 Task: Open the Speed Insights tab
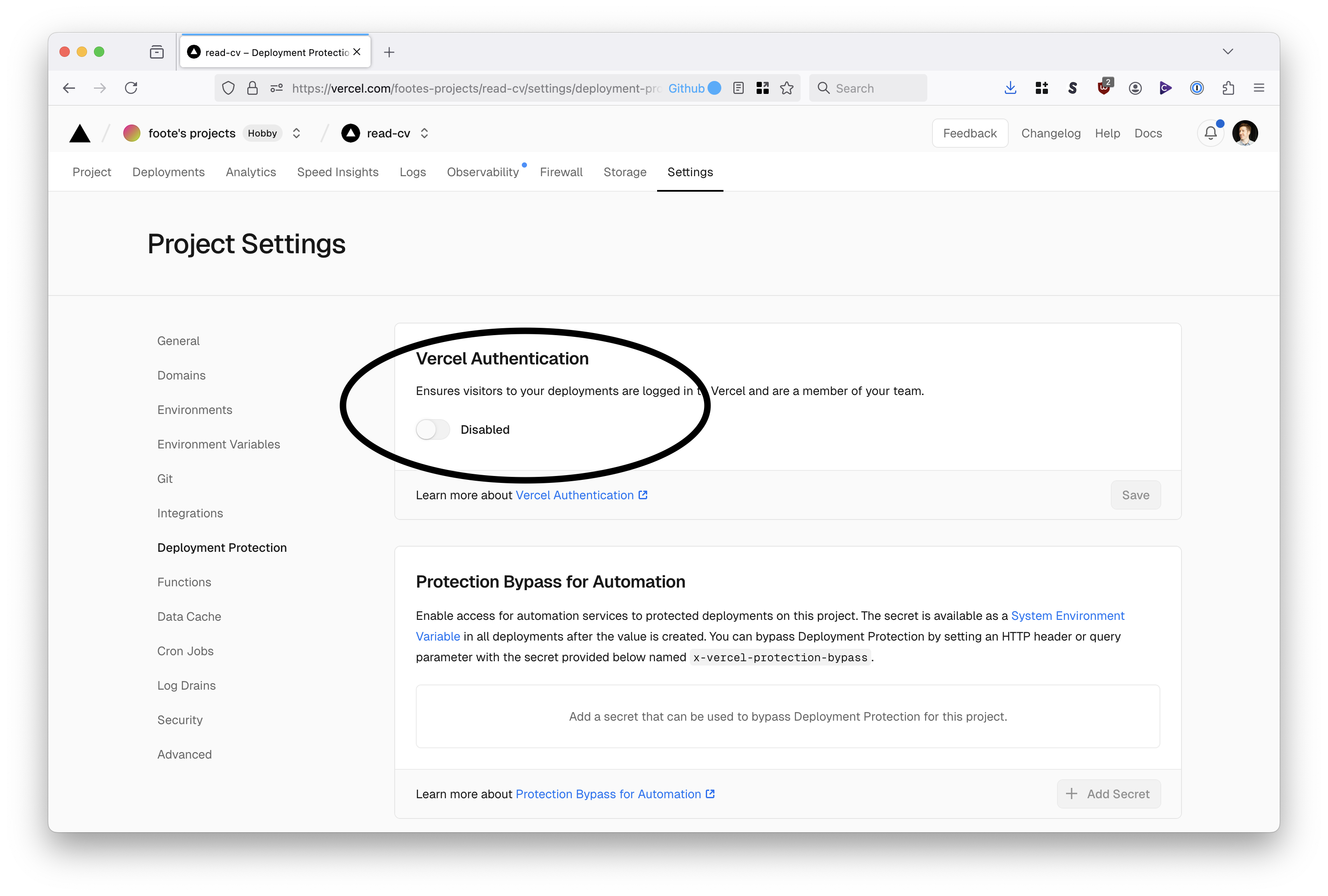[338, 172]
